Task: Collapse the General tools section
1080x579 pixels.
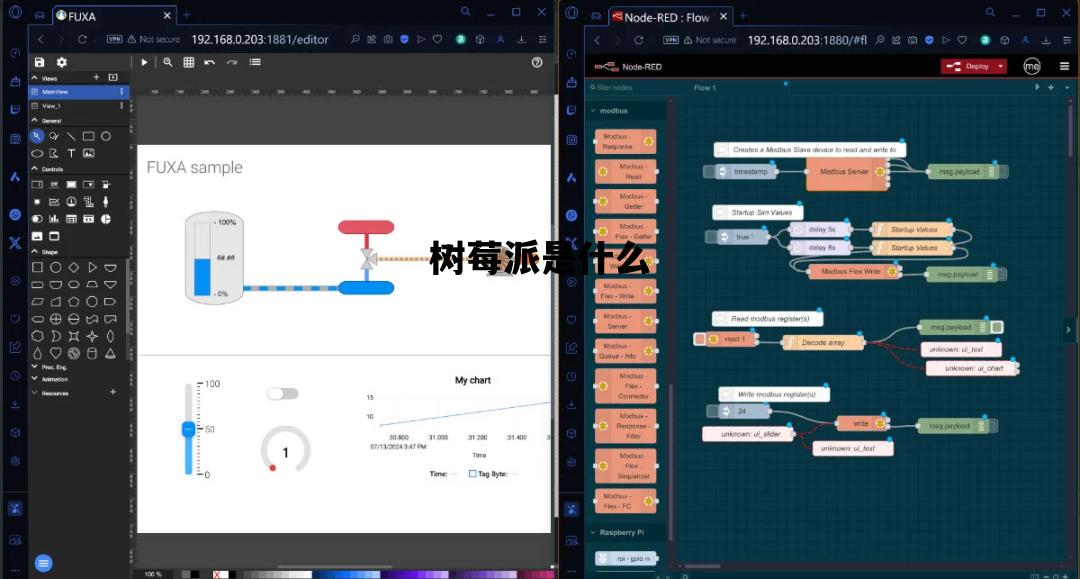Action: [x=34, y=120]
